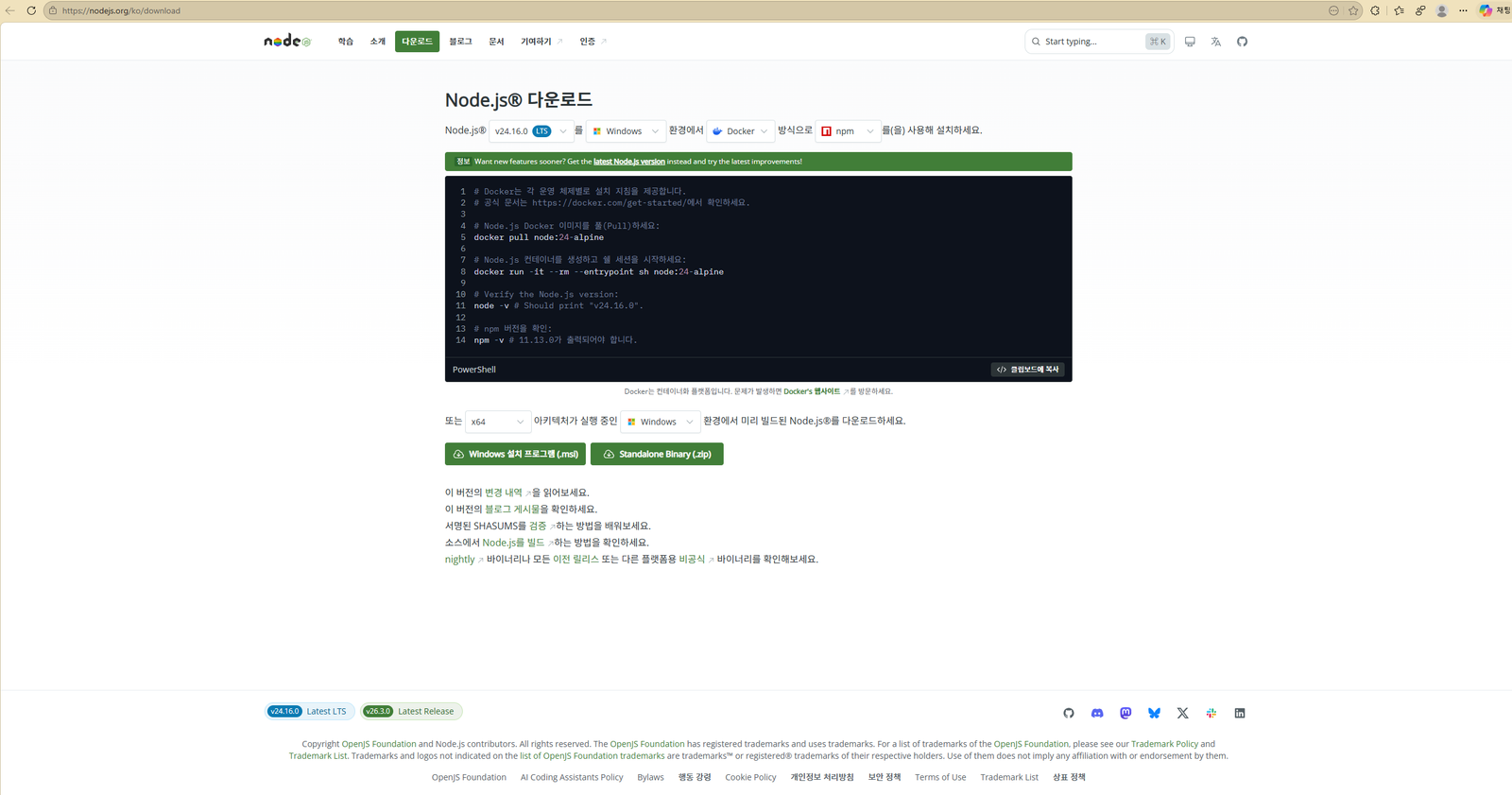Open the 블로그 navigation item
This screenshot has width=1512, height=795.
point(460,42)
